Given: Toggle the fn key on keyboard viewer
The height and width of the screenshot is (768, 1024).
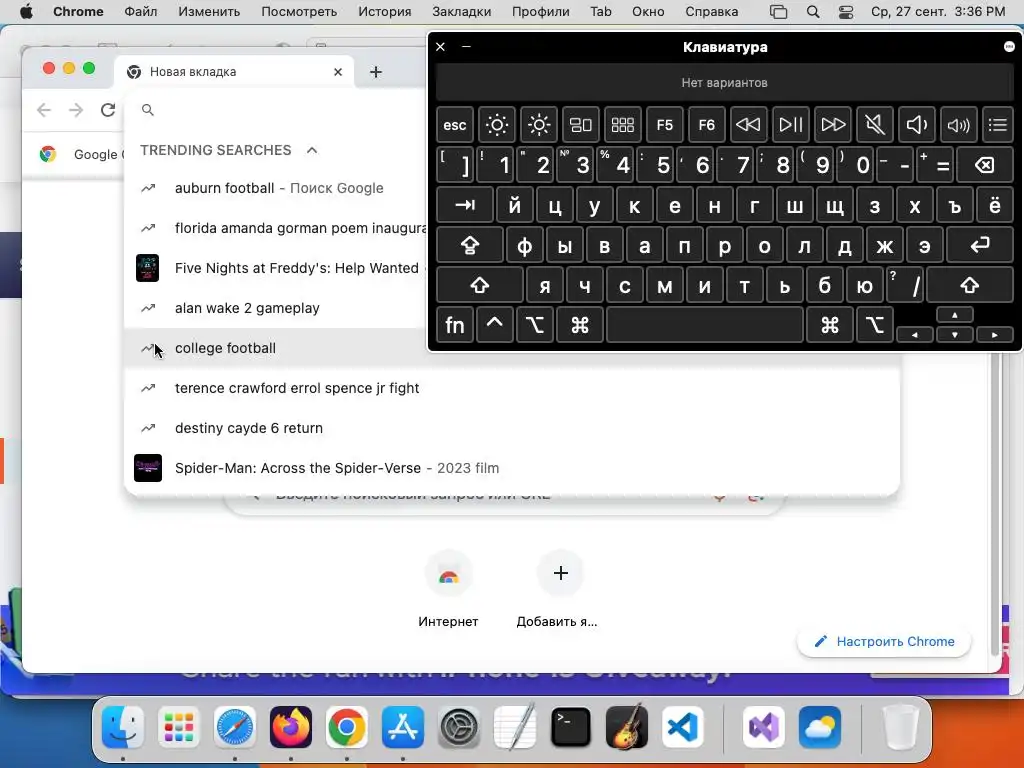Looking at the screenshot, I should 455,325.
